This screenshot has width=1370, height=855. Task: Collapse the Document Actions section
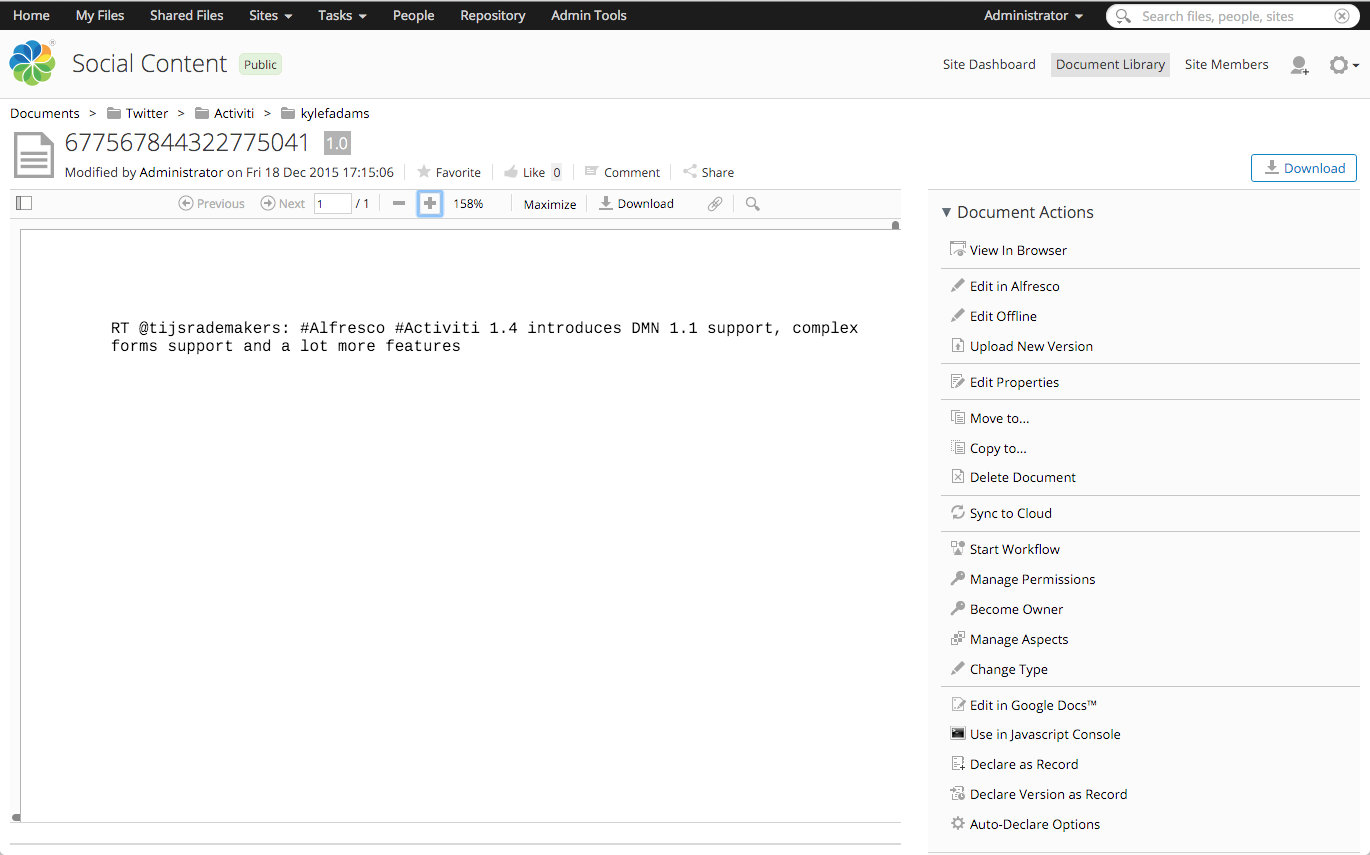947,212
